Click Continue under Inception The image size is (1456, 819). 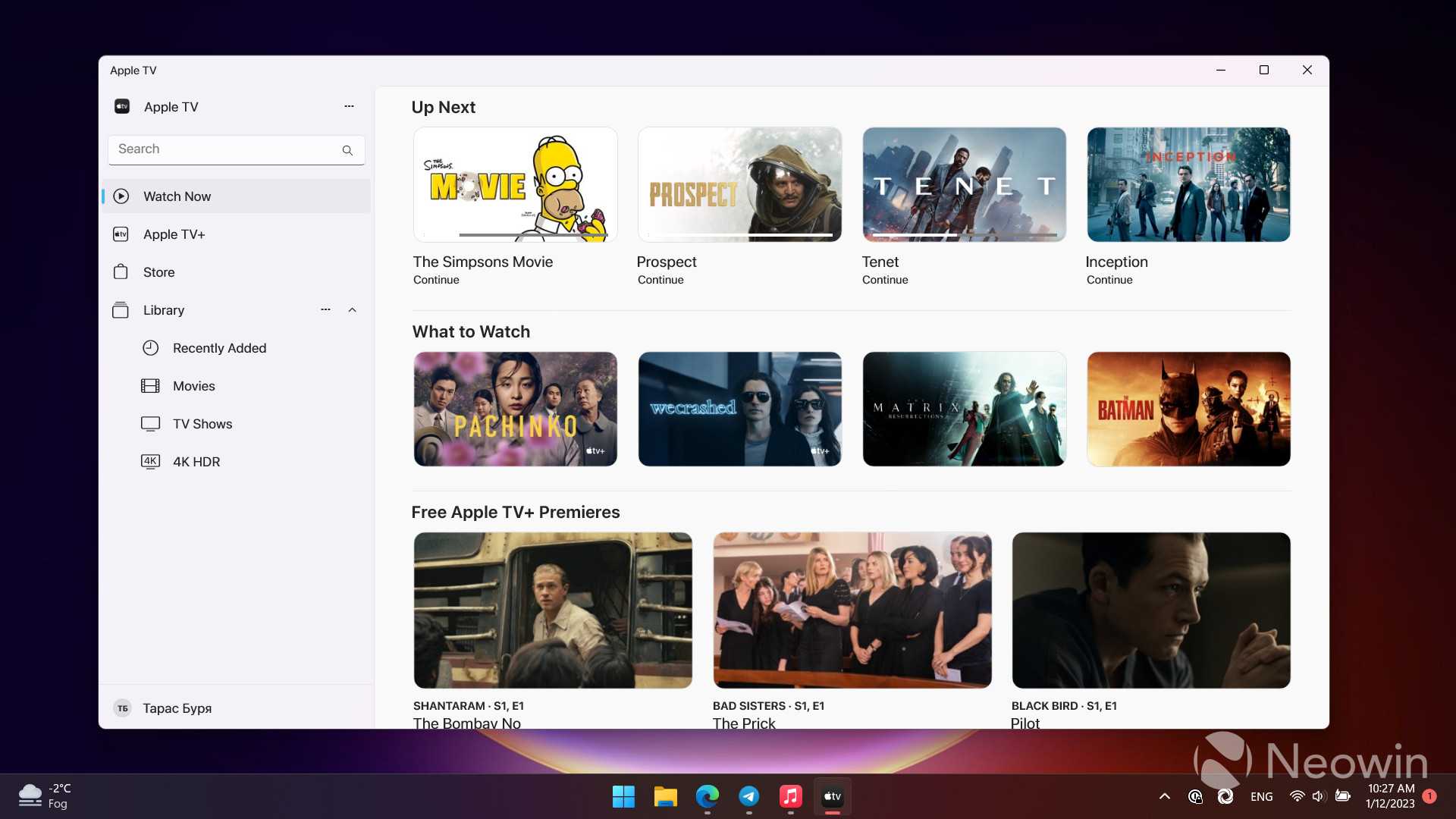pyautogui.click(x=1109, y=280)
